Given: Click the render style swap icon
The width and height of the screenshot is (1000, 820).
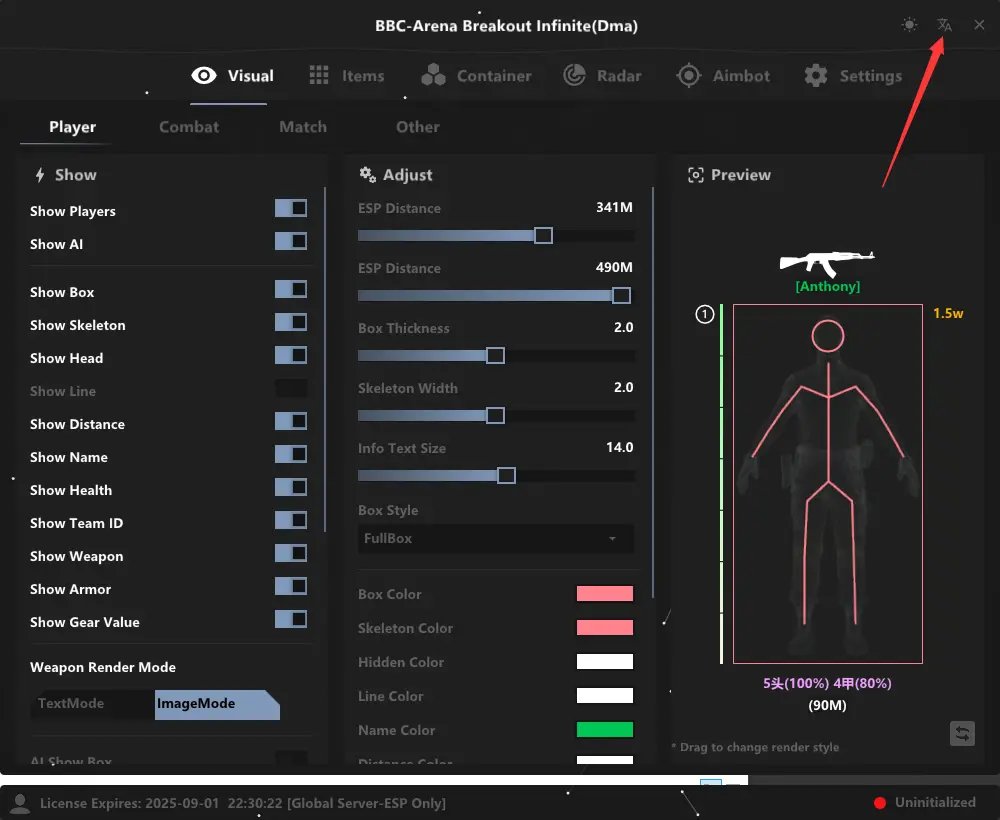Looking at the screenshot, I should click(x=962, y=733).
